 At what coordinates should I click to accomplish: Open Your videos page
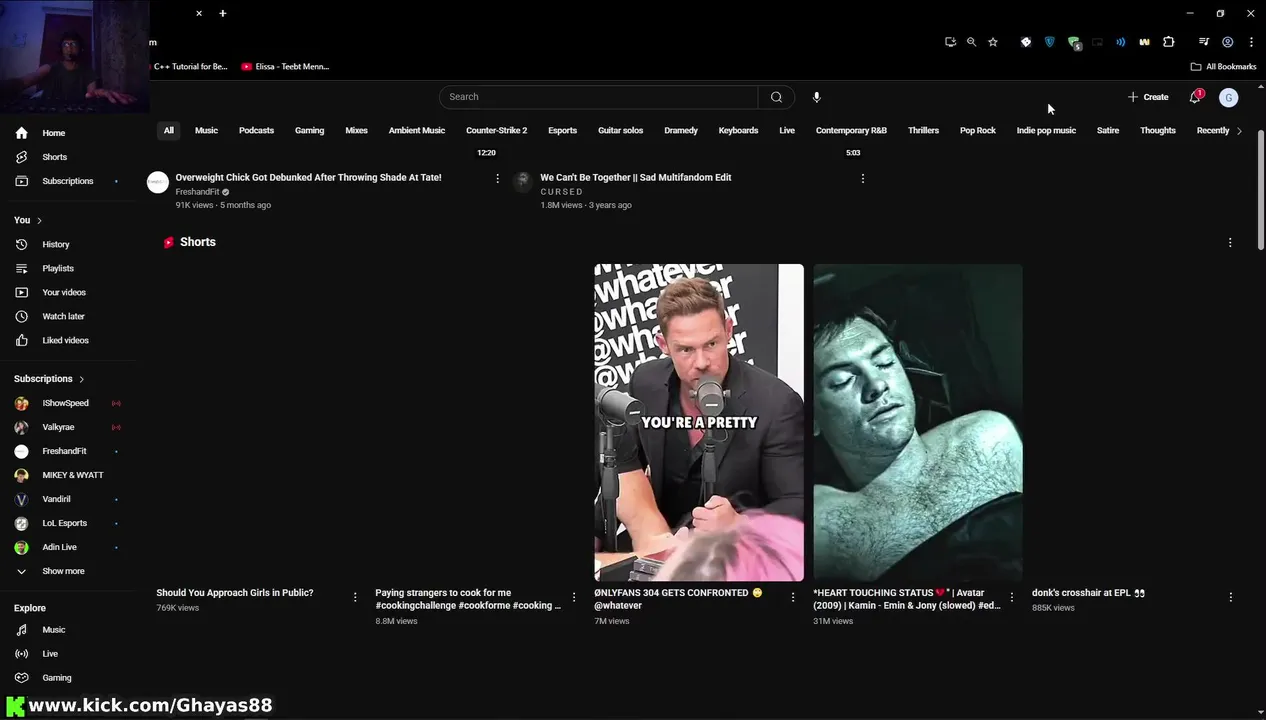pos(63,292)
